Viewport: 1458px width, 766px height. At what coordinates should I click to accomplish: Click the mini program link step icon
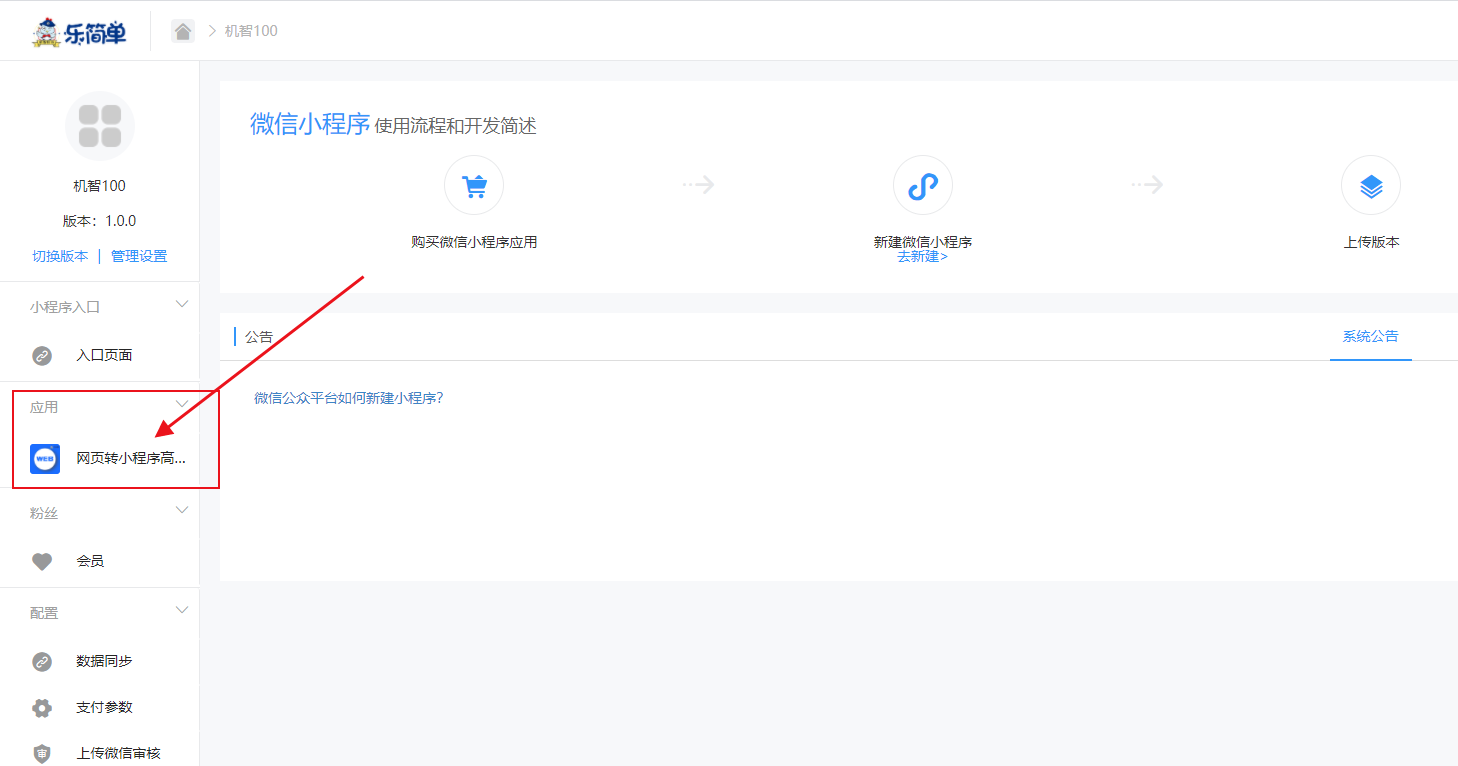(923, 186)
